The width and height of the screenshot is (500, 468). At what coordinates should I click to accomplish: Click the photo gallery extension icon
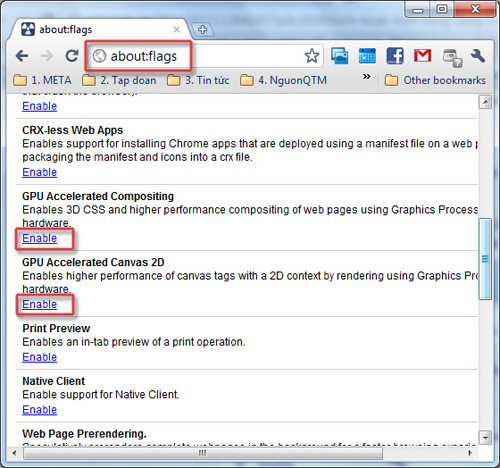click(340, 56)
